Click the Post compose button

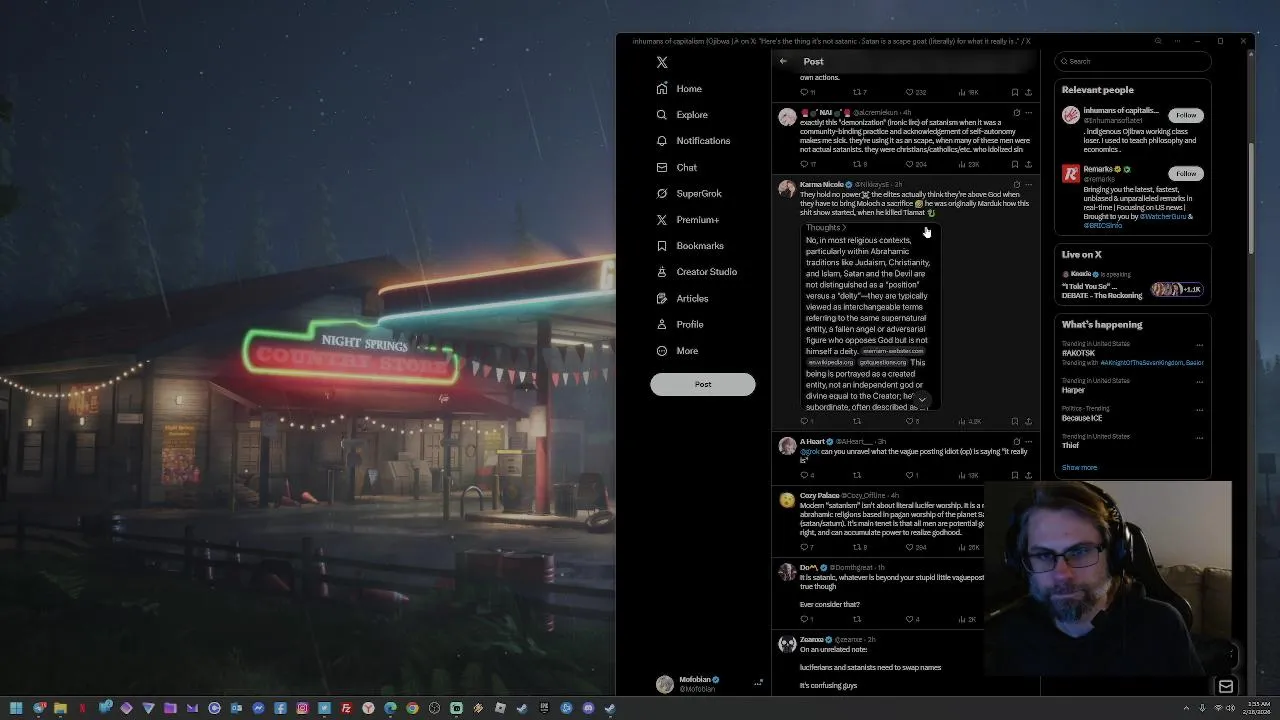click(703, 384)
